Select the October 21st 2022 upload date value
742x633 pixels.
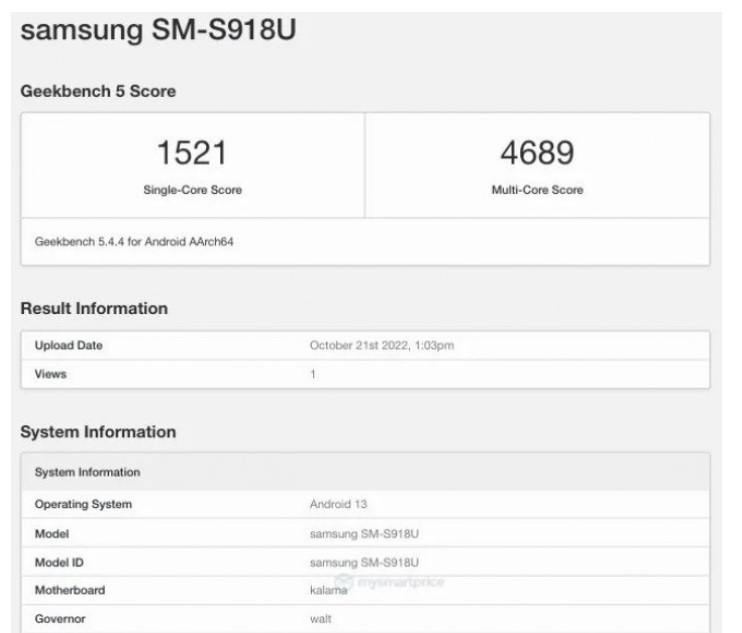(x=382, y=345)
